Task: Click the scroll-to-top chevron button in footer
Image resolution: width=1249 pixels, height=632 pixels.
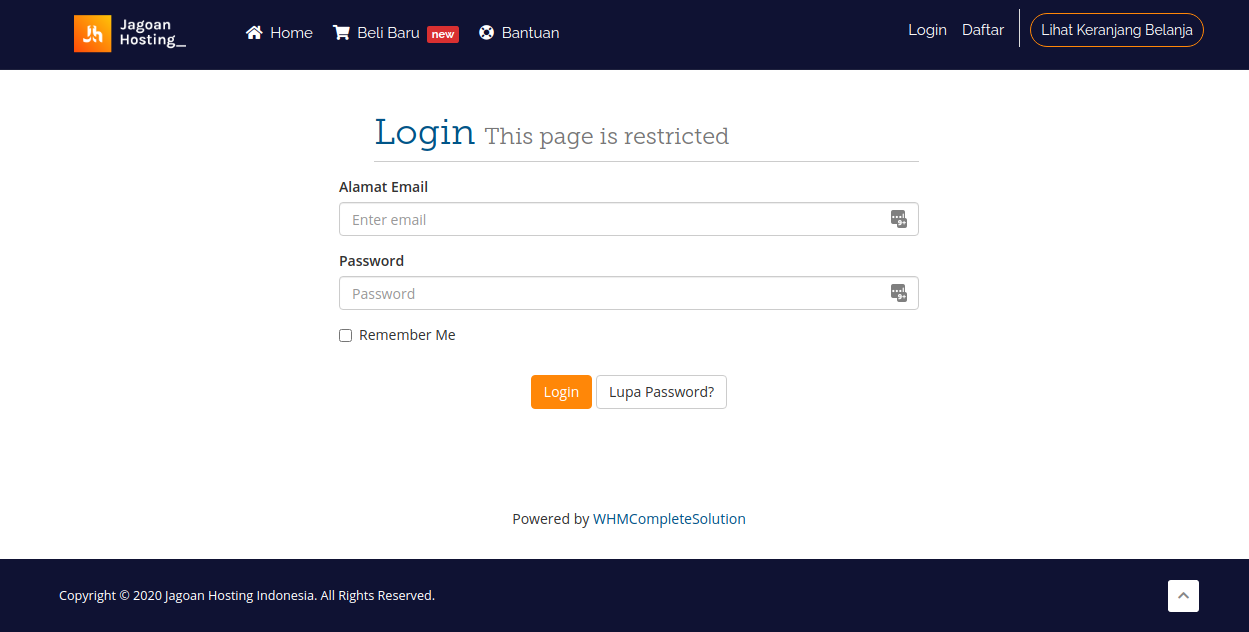Action: [1183, 596]
